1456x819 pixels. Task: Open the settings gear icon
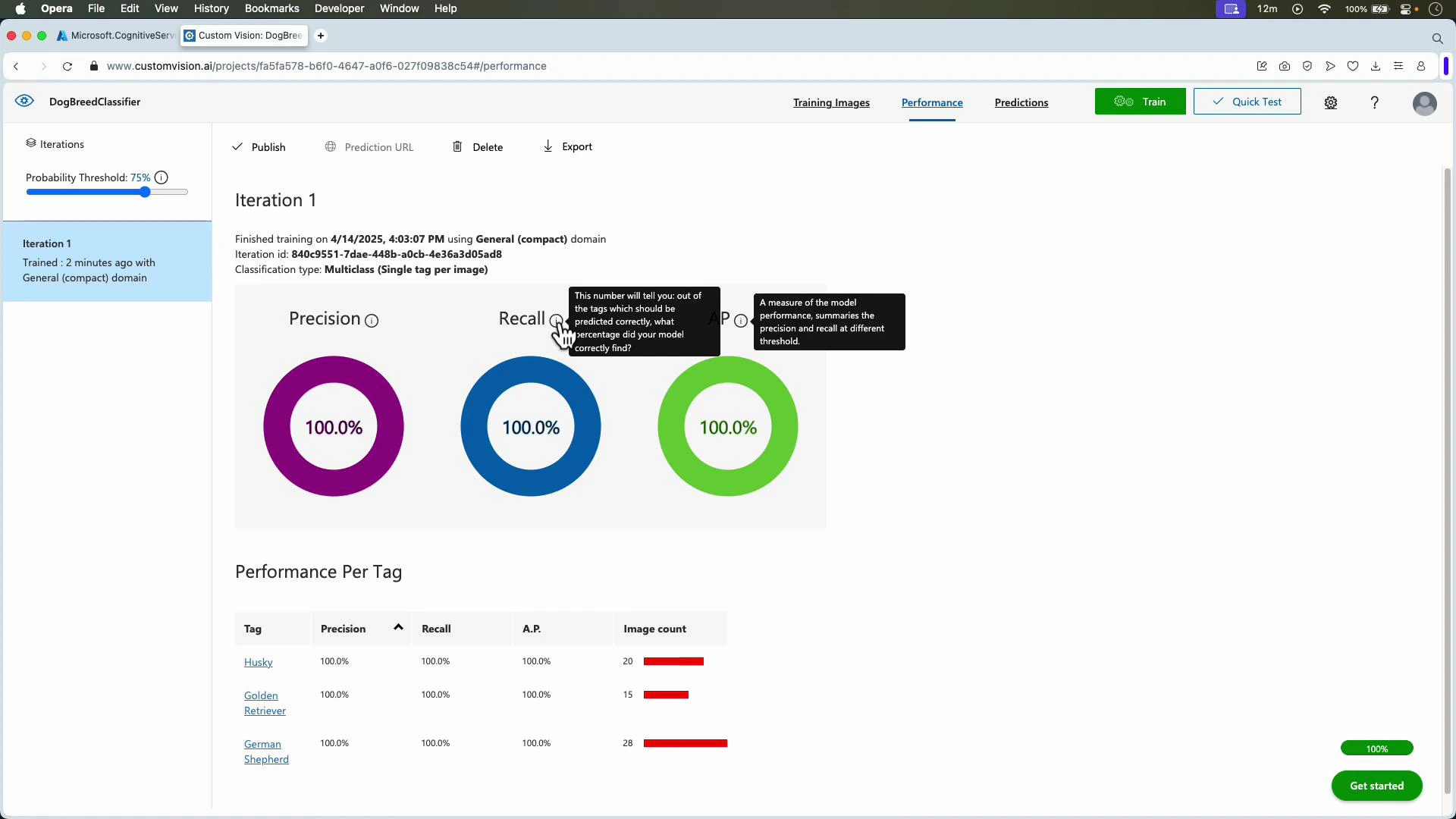pos(1331,102)
